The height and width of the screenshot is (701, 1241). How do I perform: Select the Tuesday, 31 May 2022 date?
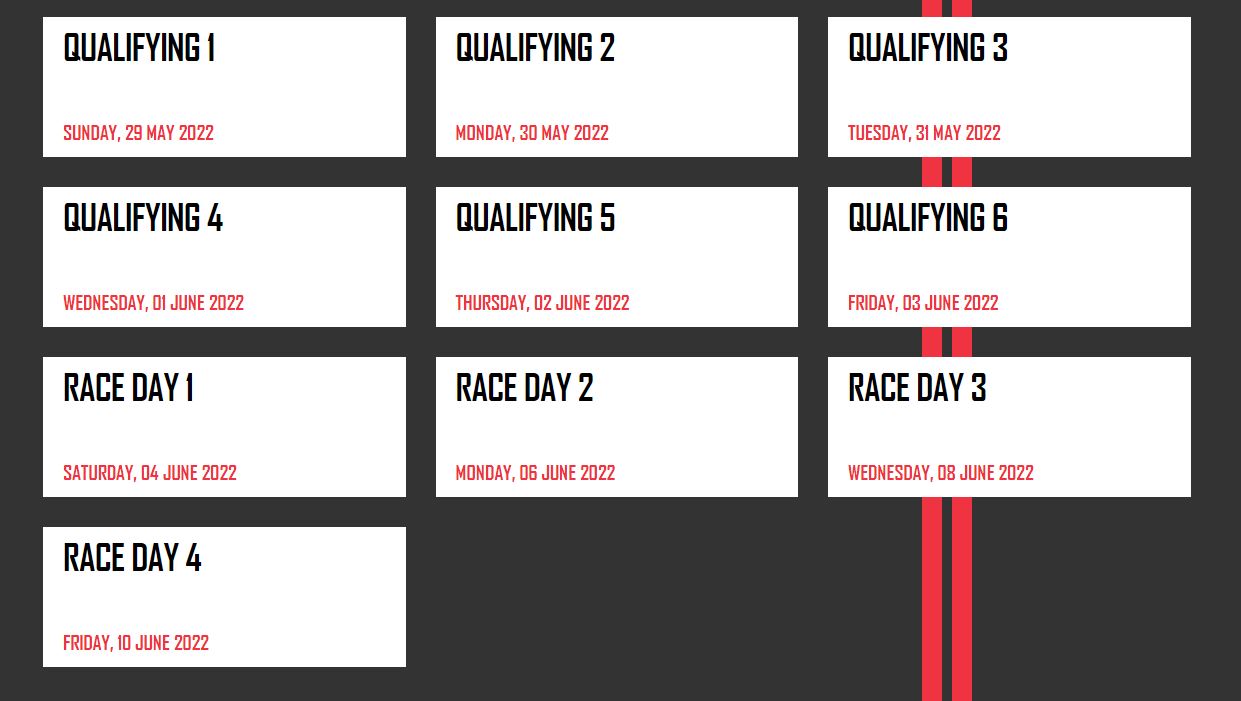click(x=924, y=133)
